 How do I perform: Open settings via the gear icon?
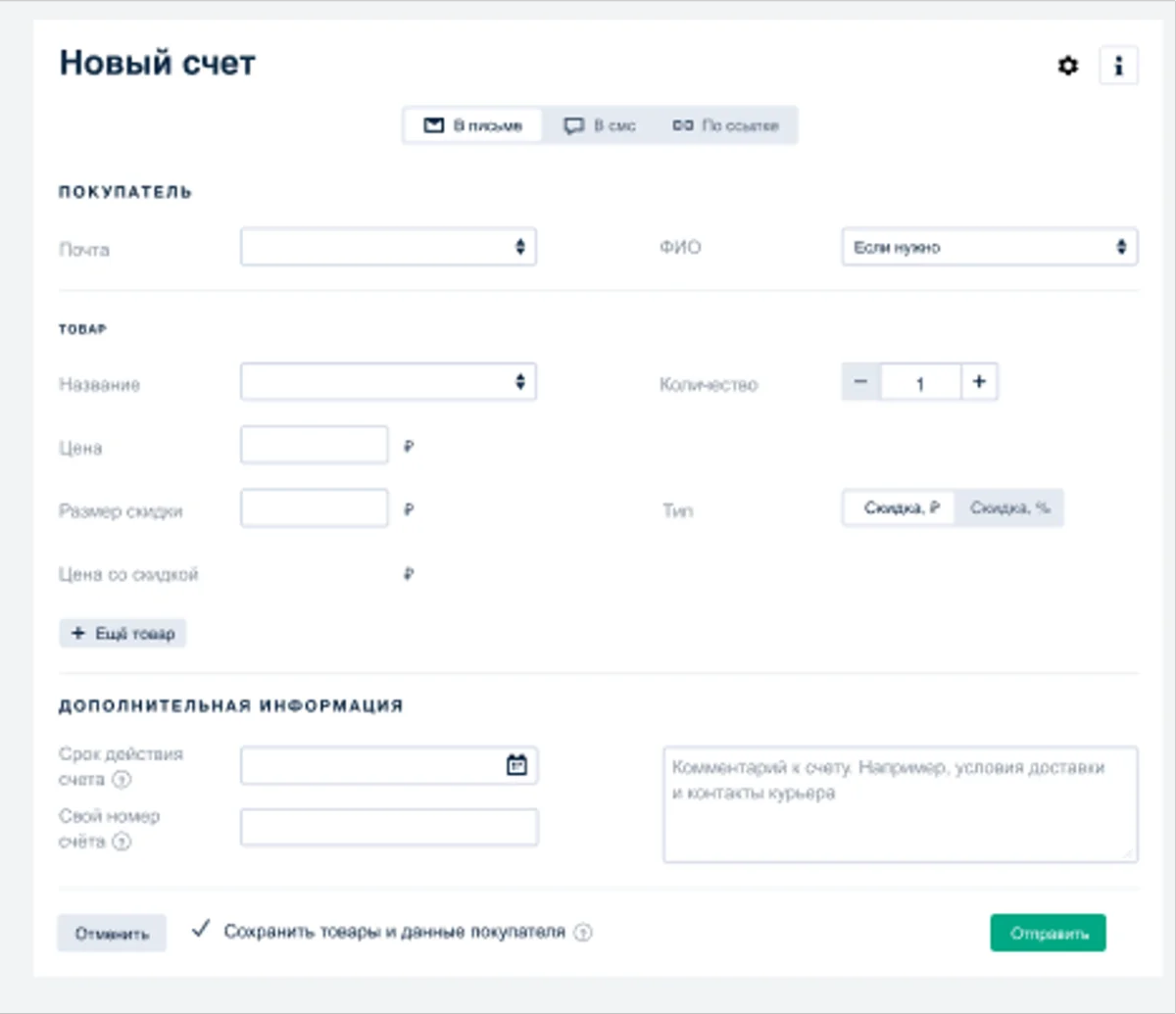click(1068, 67)
